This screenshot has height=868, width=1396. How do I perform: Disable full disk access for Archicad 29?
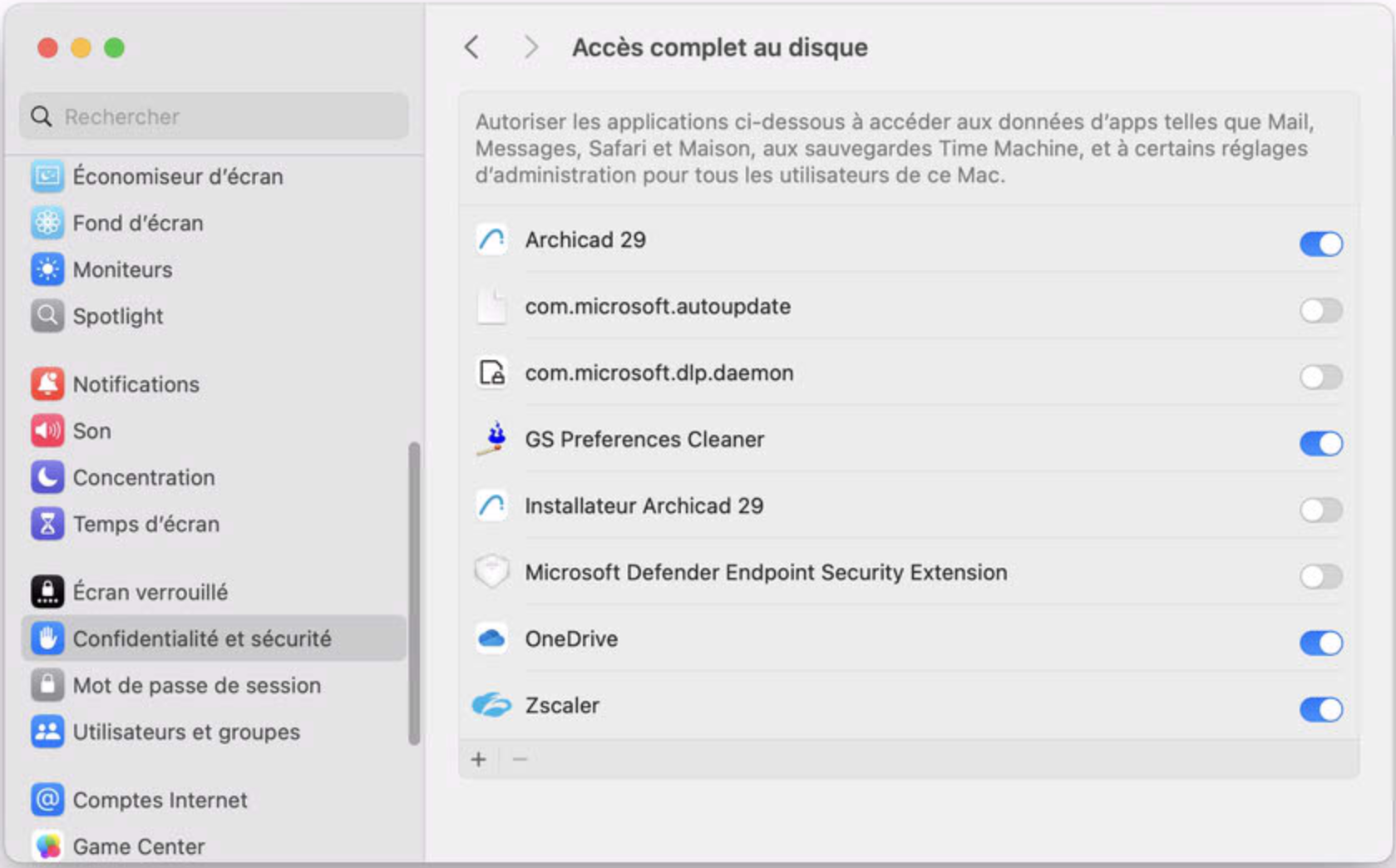pyautogui.click(x=1320, y=244)
